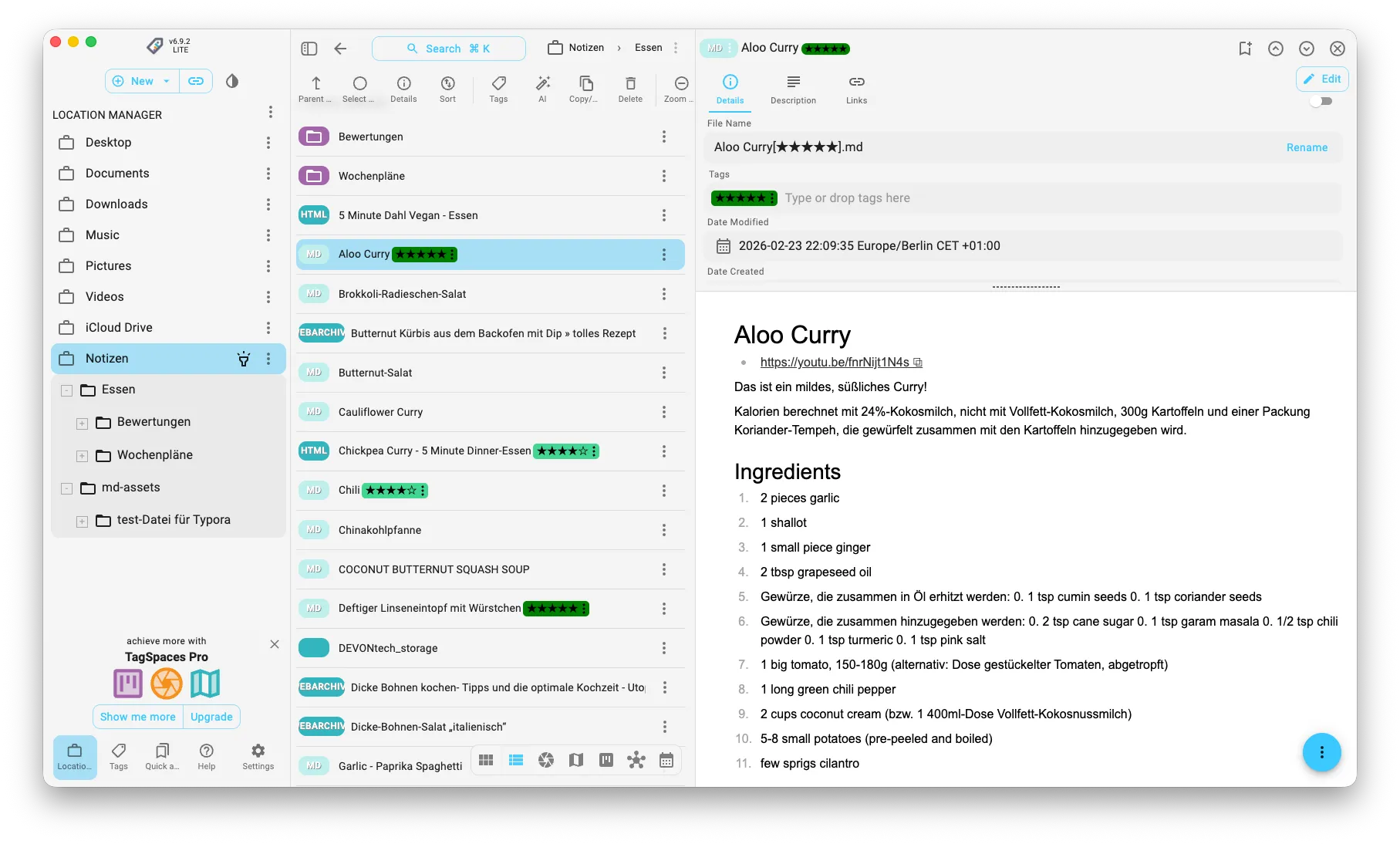The height and width of the screenshot is (844, 1400).
Task: Click the Delete trash icon
Action: coord(630,83)
